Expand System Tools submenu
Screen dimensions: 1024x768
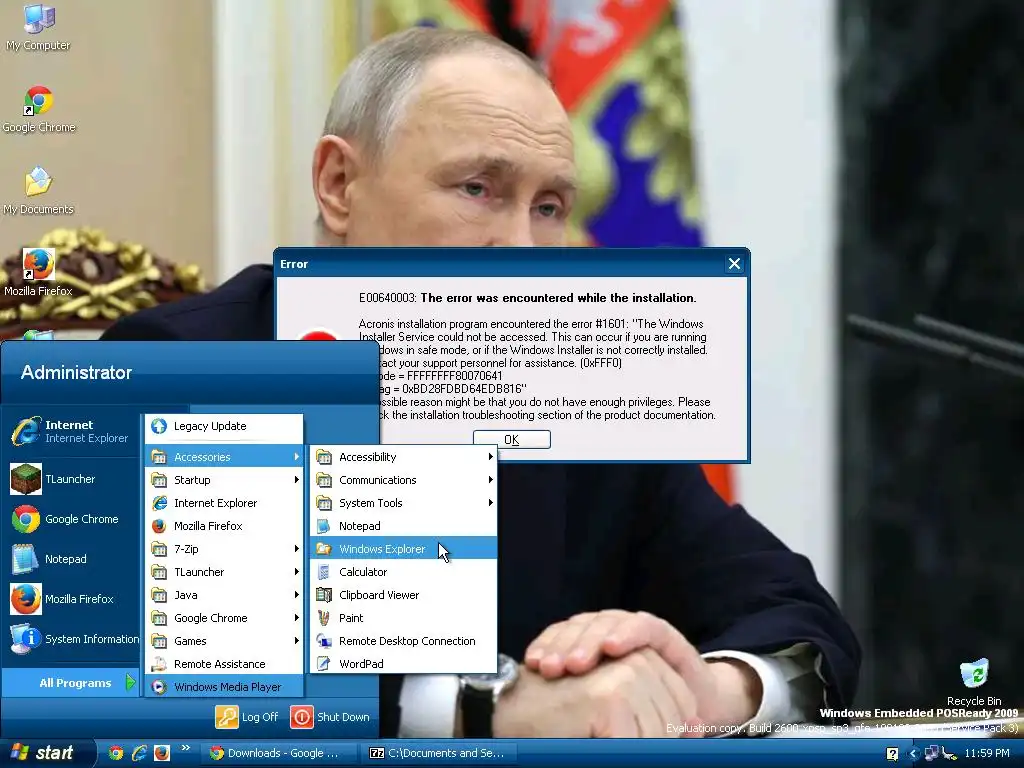tap(404, 503)
